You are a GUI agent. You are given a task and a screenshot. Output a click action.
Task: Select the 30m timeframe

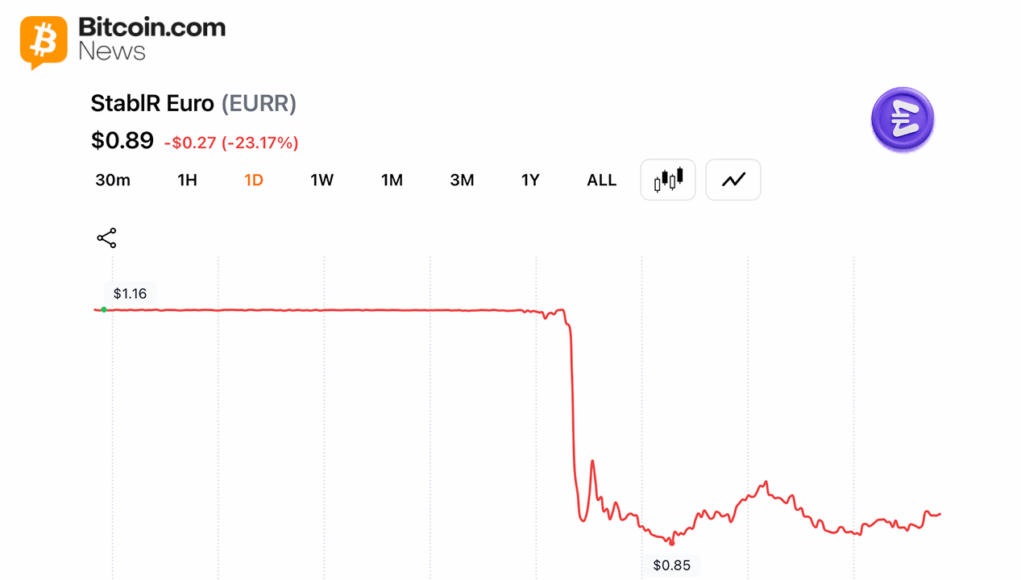[x=113, y=180]
